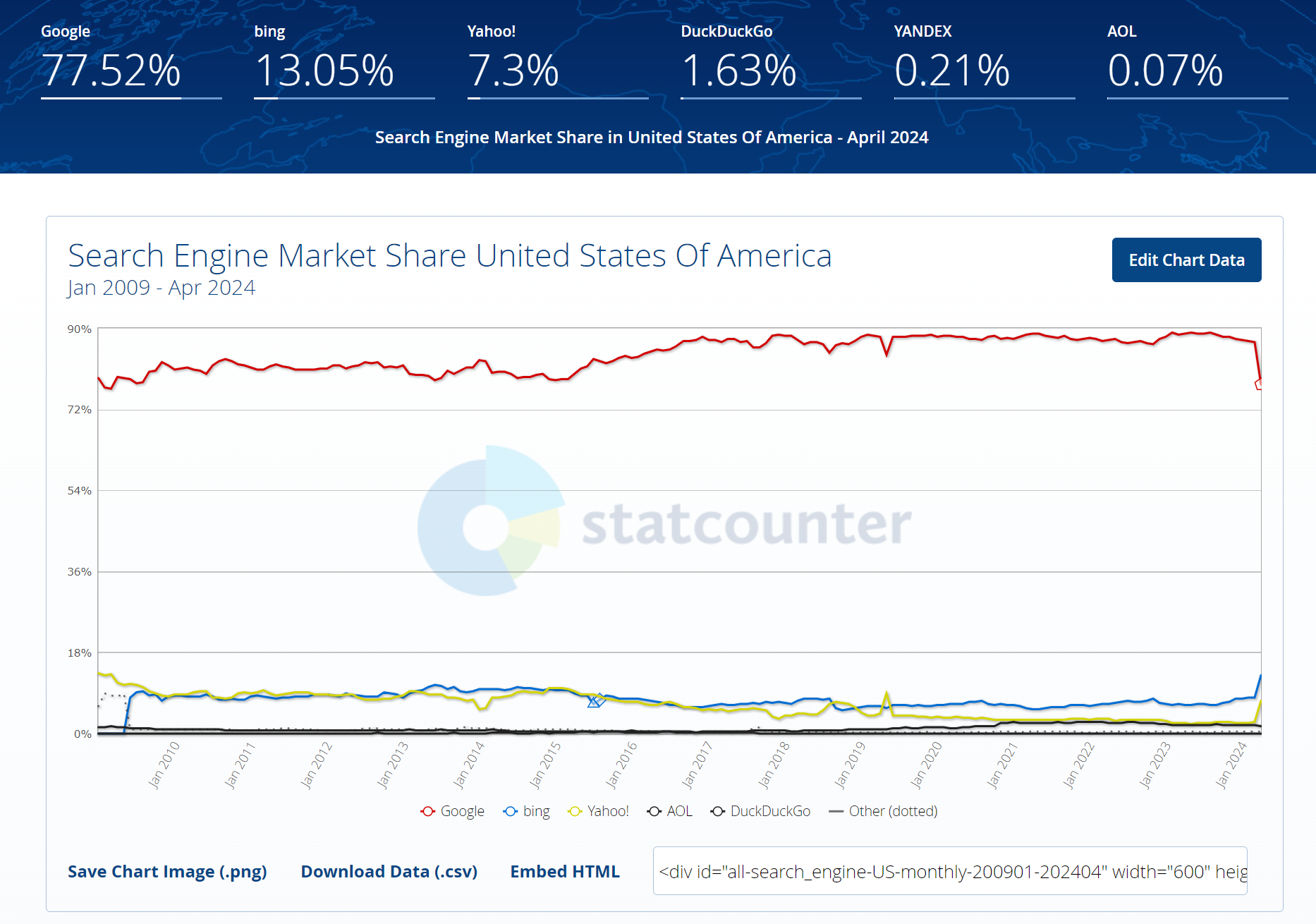Screen dimensions: 1316x924
Task: Click the DuckDuckGo 1.63% stat header
Action: coord(771,61)
